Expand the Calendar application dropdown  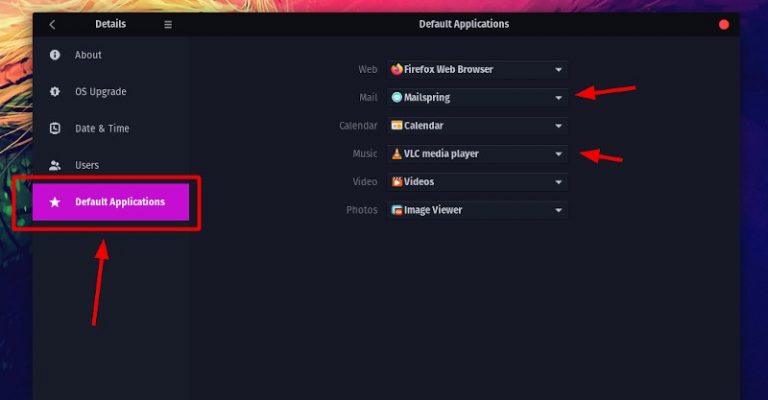[x=478, y=126]
